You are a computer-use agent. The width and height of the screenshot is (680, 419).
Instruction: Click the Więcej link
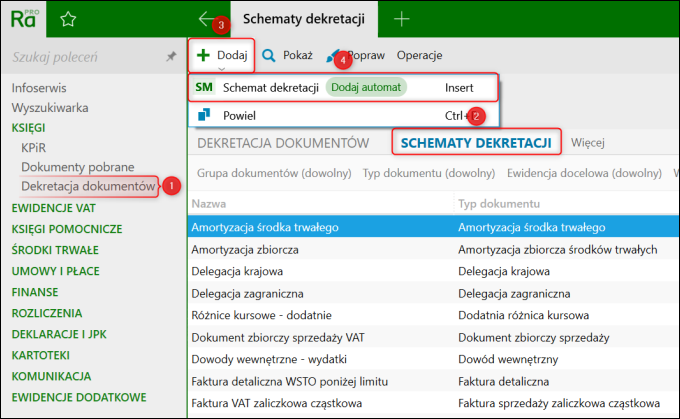(x=588, y=143)
